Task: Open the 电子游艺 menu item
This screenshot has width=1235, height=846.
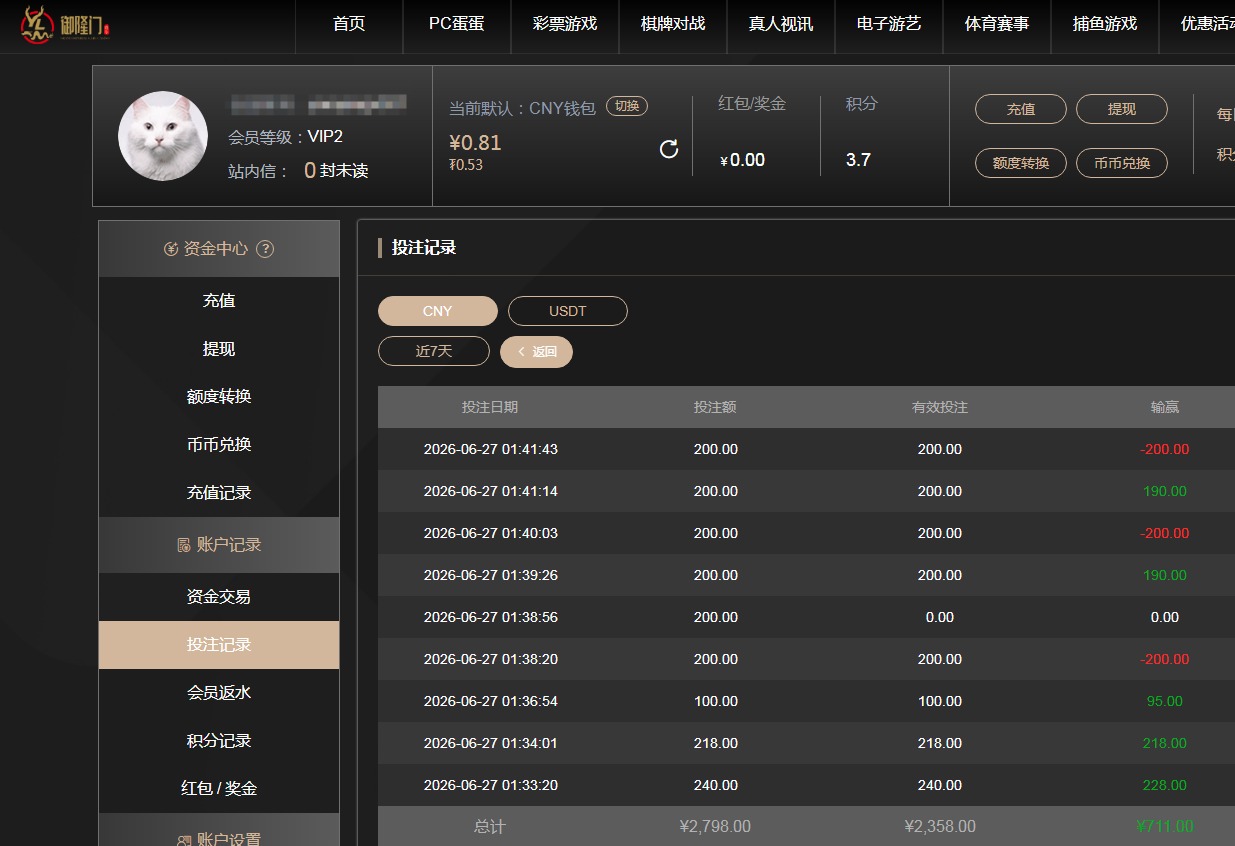Action: pyautogui.click(x=889, y=24)
